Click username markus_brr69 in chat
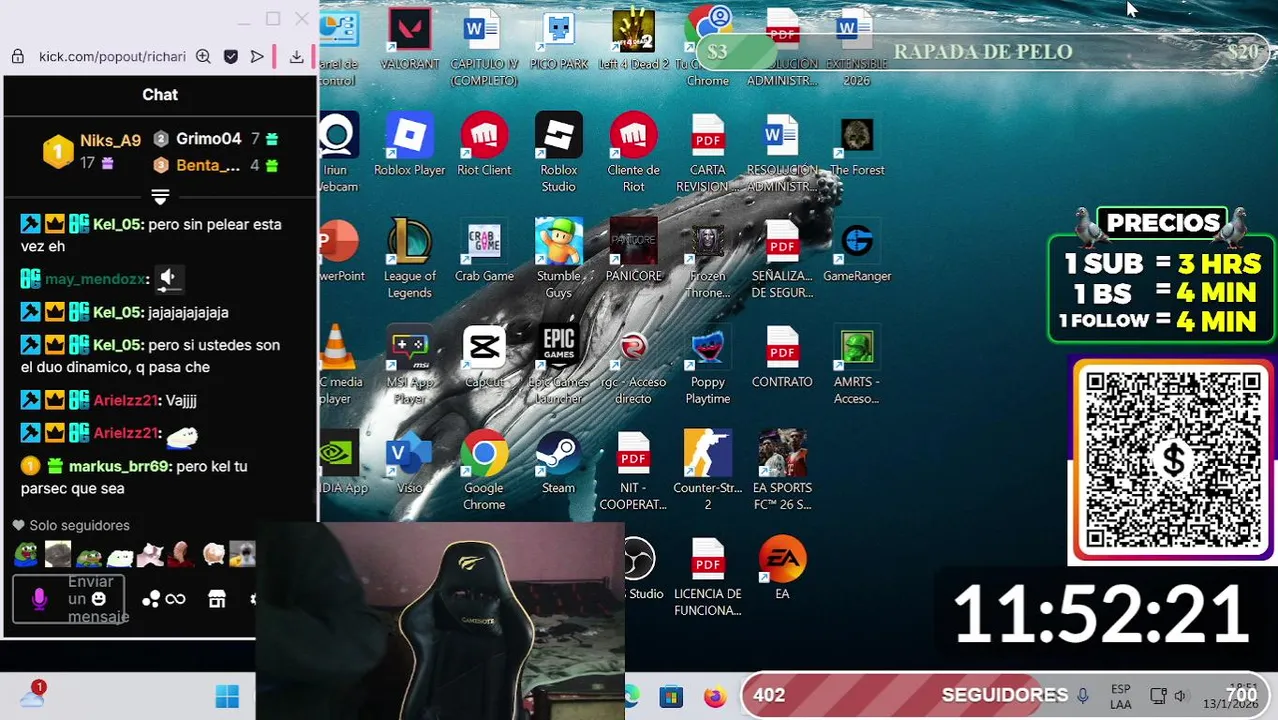The height and width of the screenshot is (720, 1278). point(120,466)
